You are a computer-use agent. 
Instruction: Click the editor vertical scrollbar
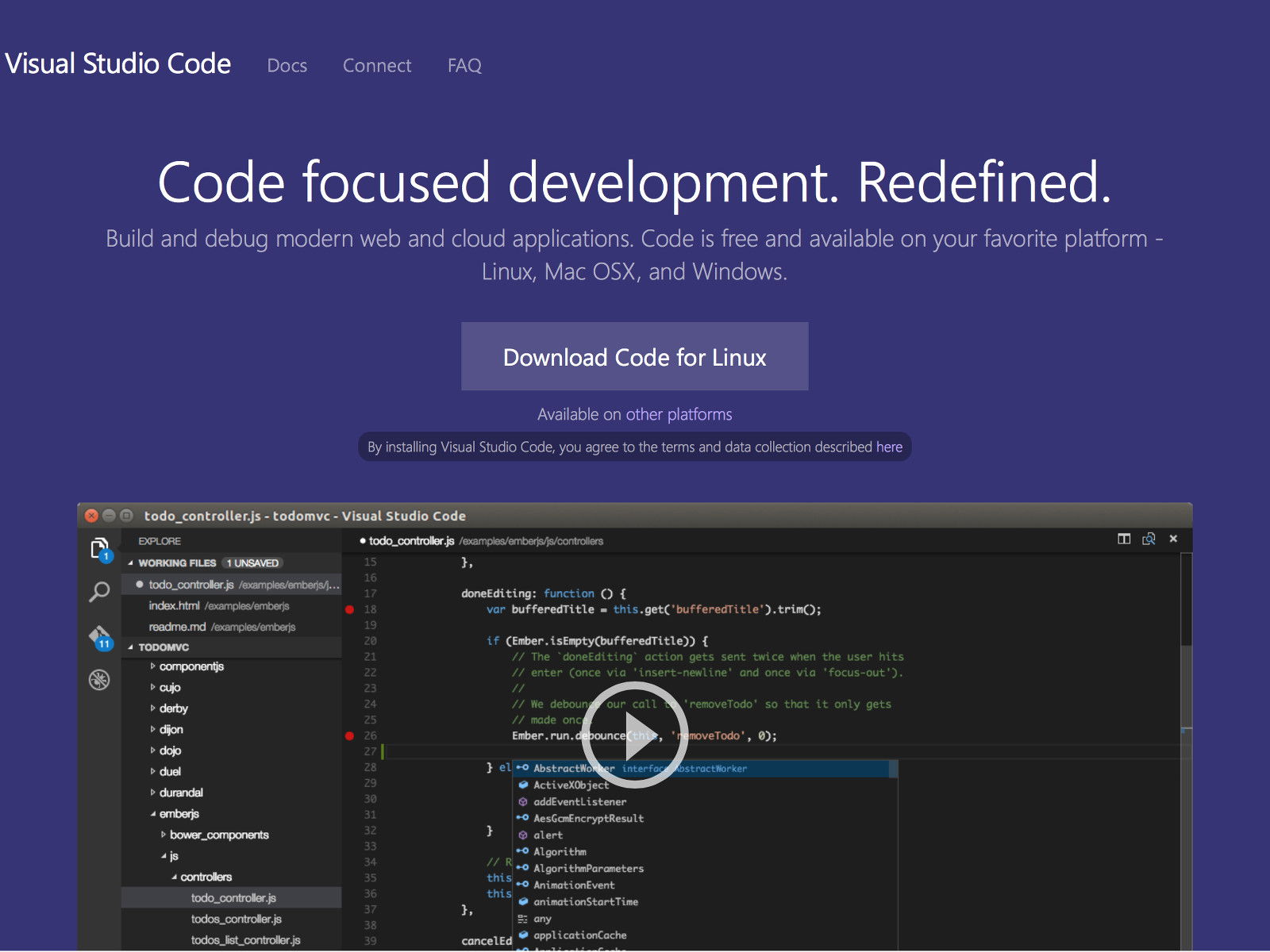[x=1186, y=750]
